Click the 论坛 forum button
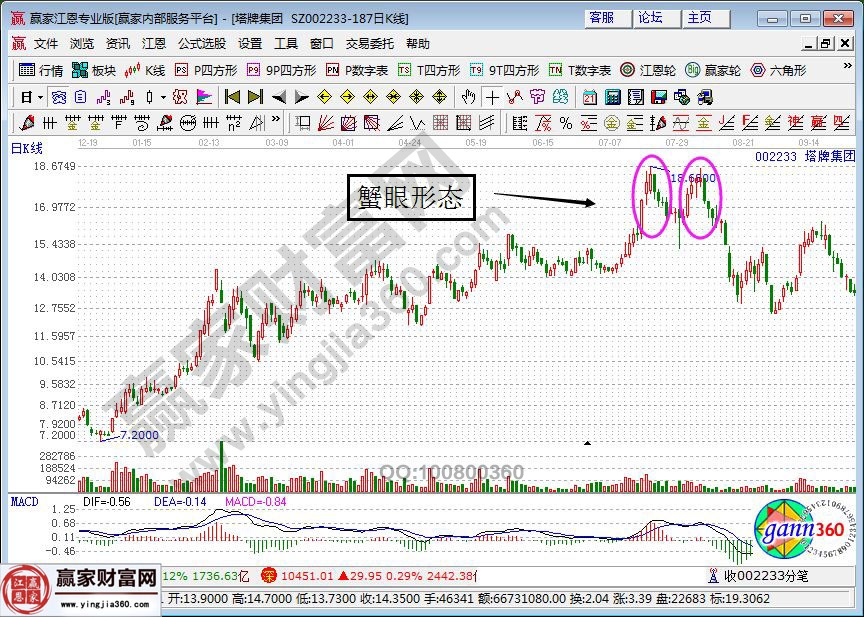The image size is (864, 617). pyautogui.click(x=651, y=17)
